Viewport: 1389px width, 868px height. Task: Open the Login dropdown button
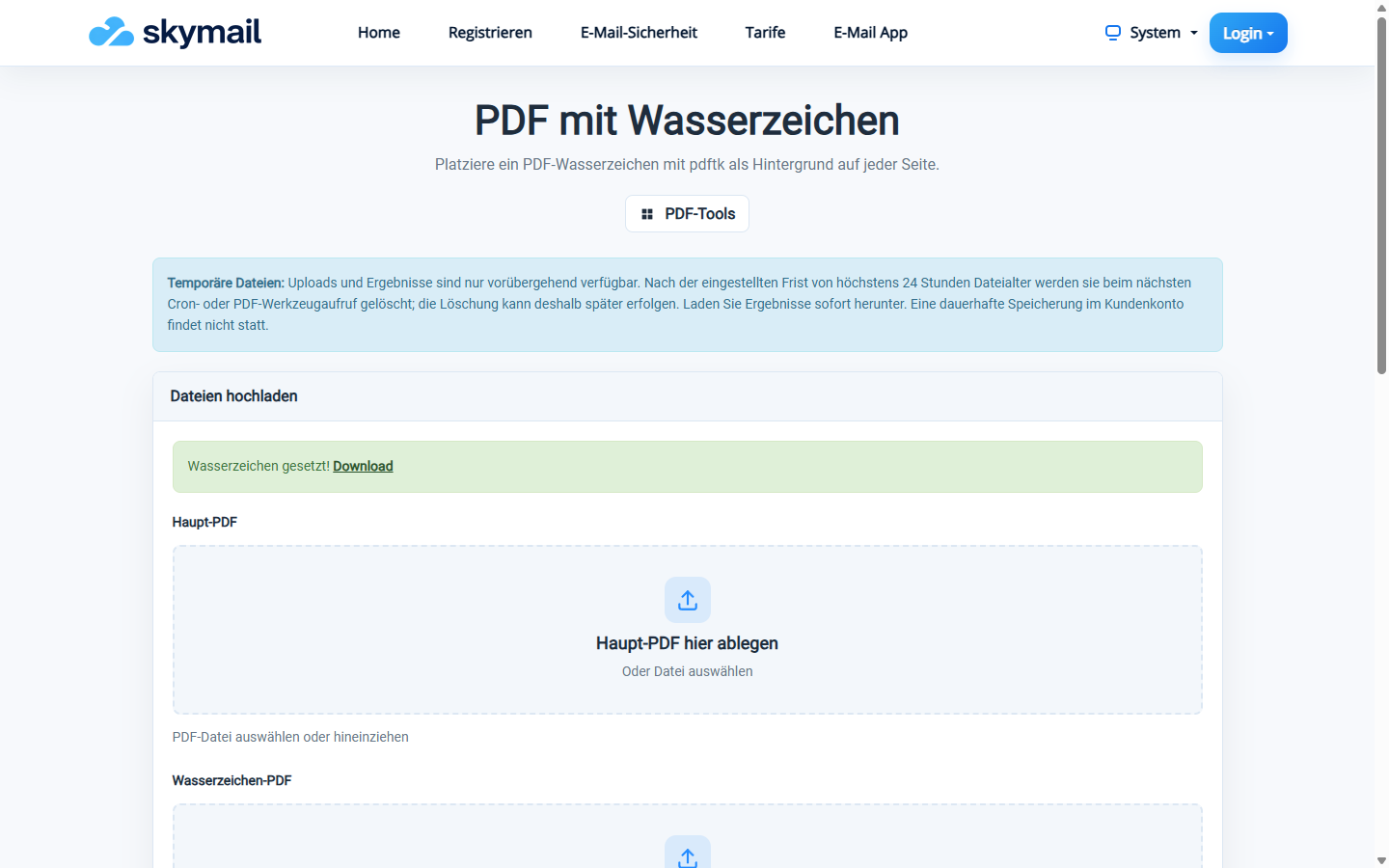coord(1248,33)
